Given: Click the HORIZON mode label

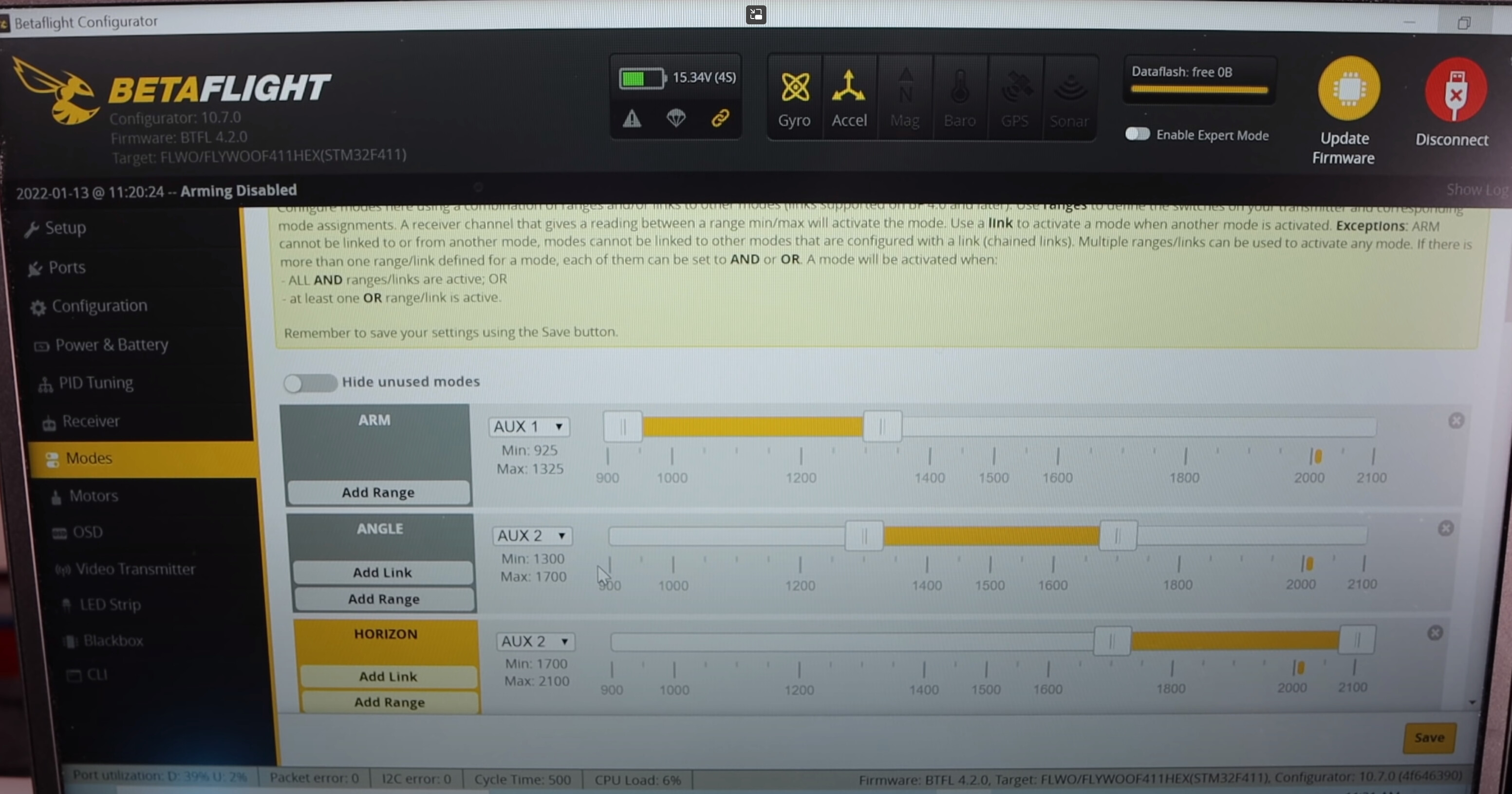Looking at the screenshot, I should [386, 634].
